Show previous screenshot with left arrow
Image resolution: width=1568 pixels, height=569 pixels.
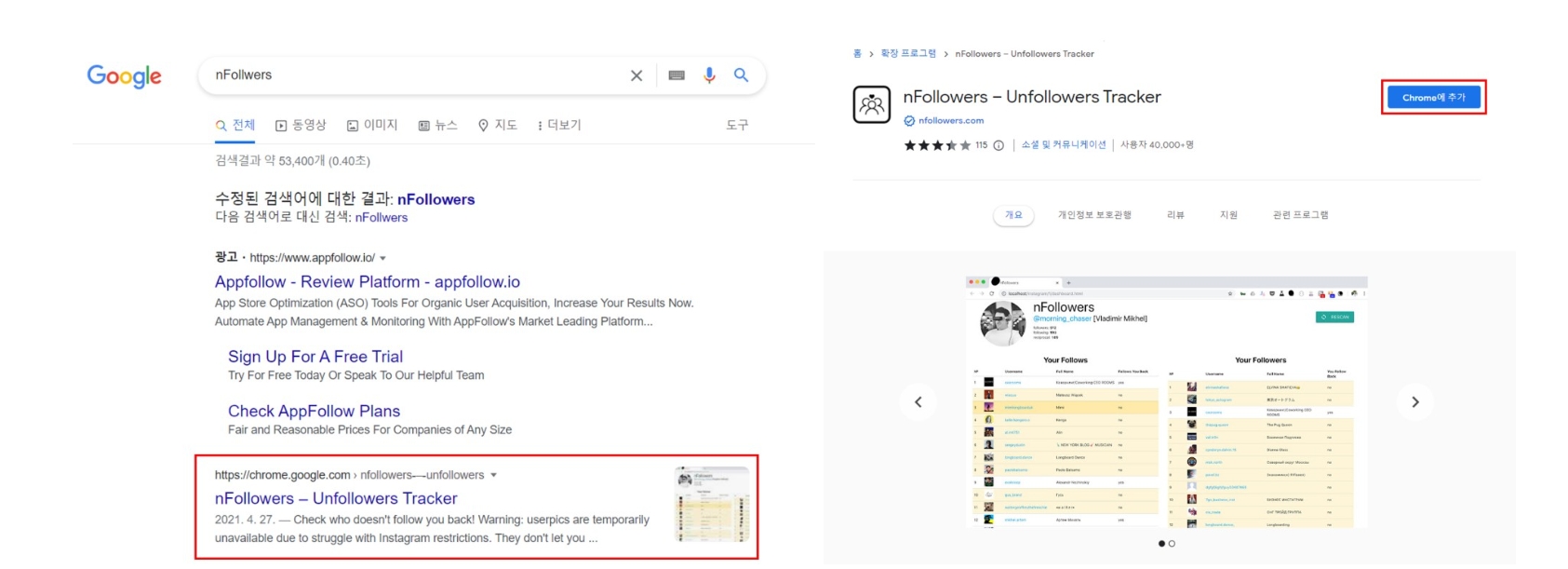(x=918, y=402)
